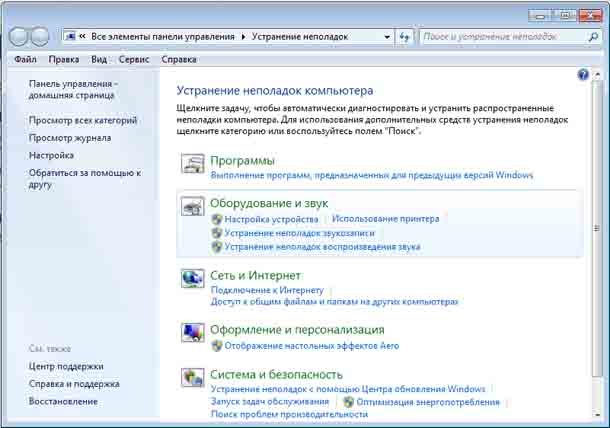Open the Файл menu
This screenshot has height=428, width=610.
click(x=25, y=60)
